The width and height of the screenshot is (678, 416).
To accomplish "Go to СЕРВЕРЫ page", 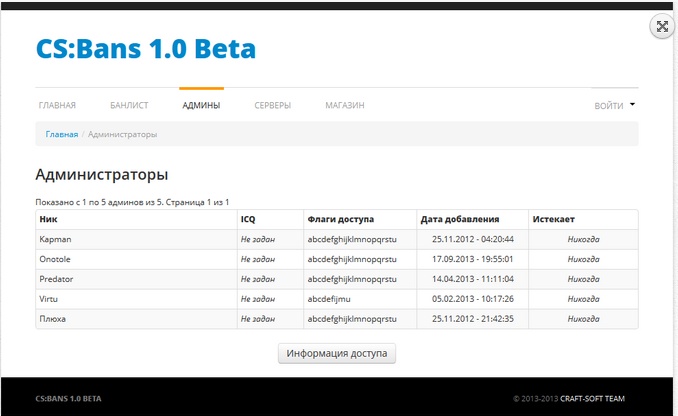I will 272,105.
